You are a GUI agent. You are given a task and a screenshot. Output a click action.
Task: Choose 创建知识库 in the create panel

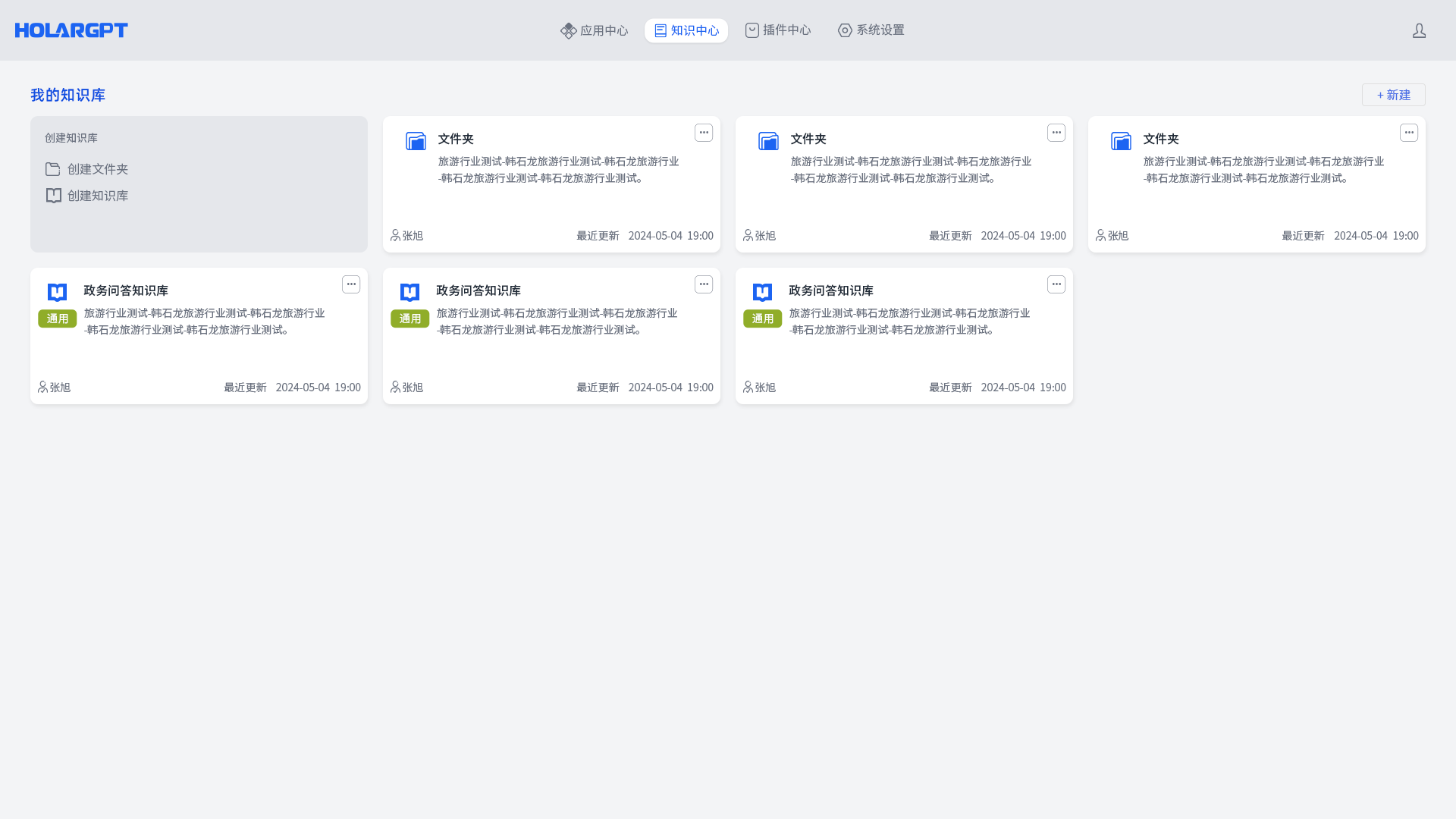click(86, 196)
